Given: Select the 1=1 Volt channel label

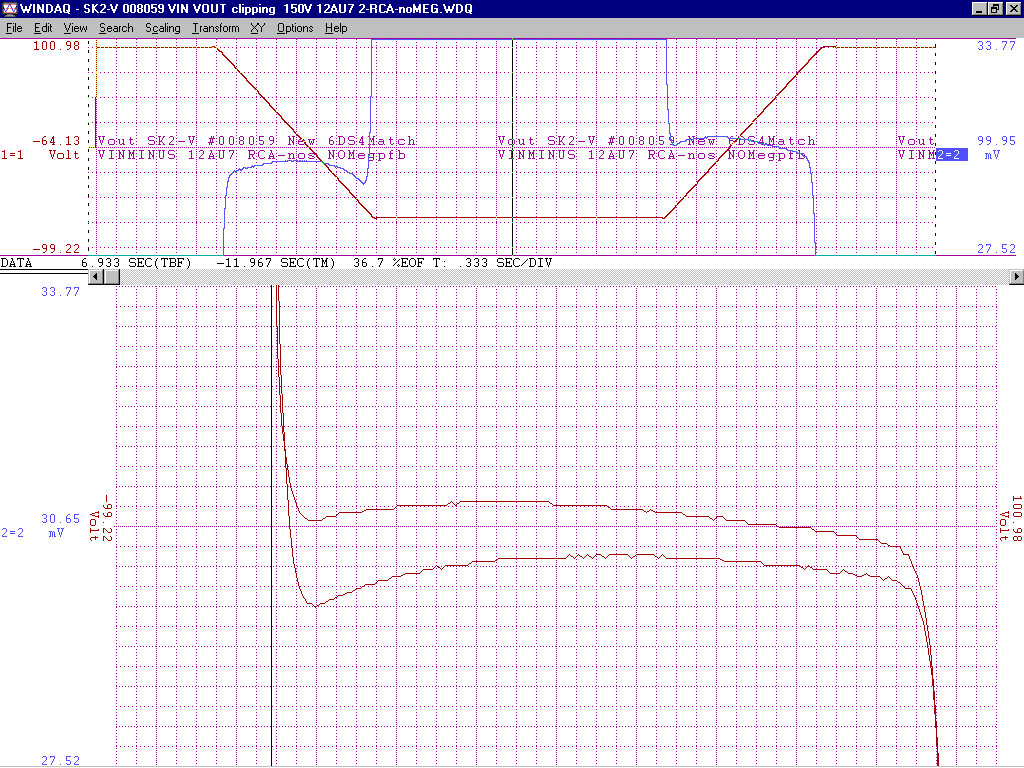Looking at the screenshot, I should click(x=40, y=155).
